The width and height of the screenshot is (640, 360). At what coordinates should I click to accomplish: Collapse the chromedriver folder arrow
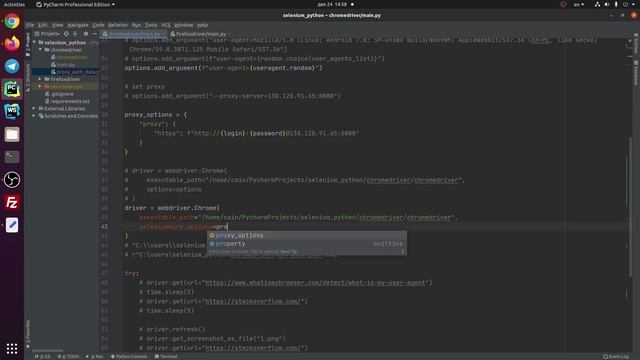40,49
